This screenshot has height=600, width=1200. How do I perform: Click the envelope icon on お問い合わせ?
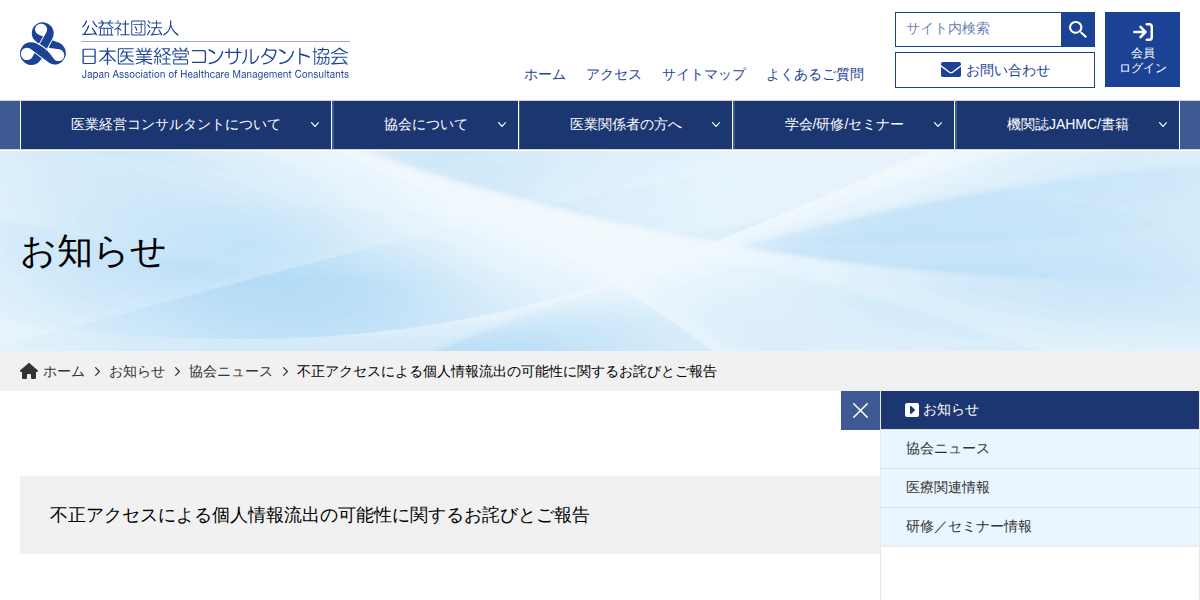pyautogui.click(x=951, y=70)
